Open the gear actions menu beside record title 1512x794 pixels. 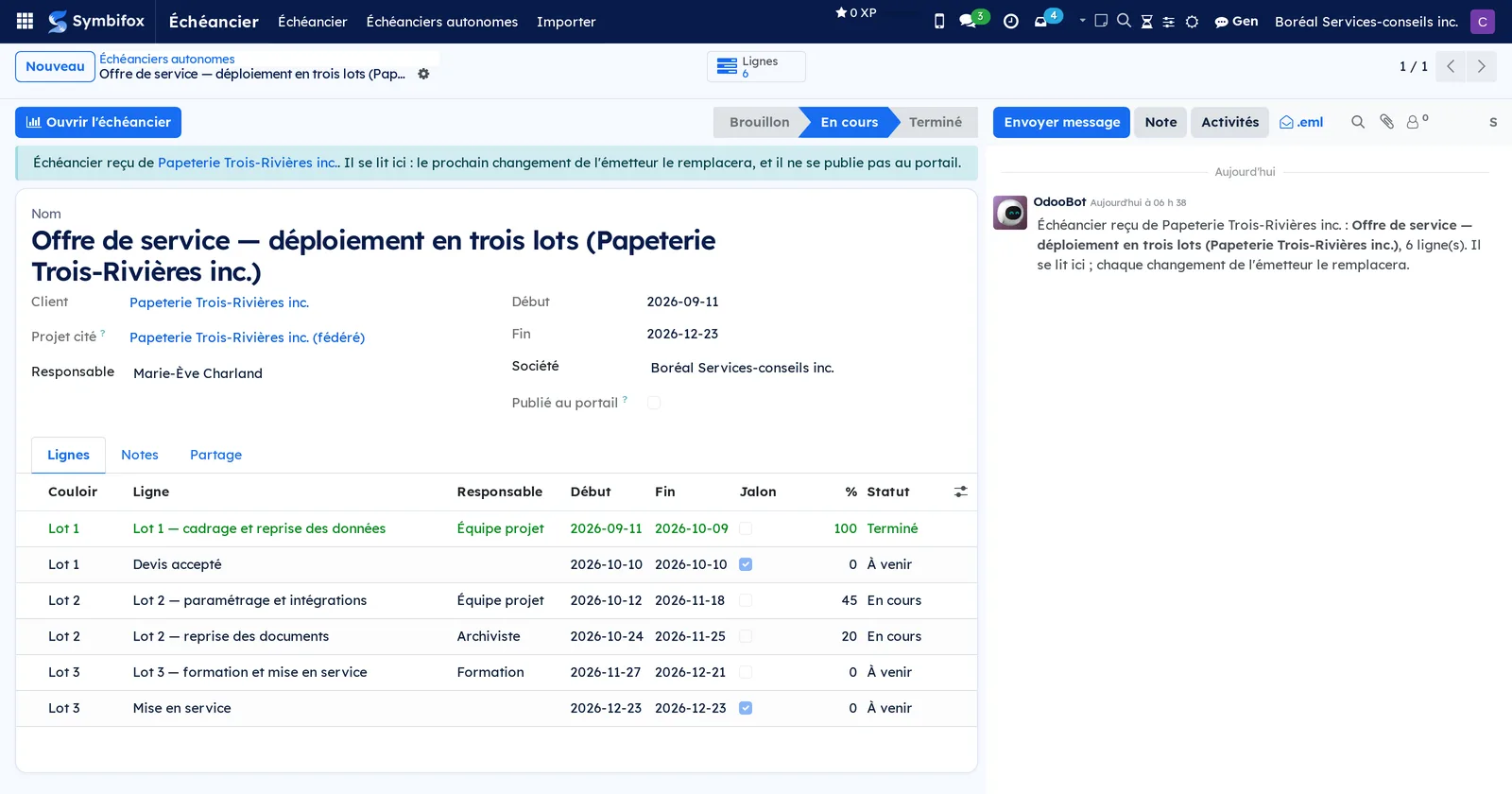423,74
